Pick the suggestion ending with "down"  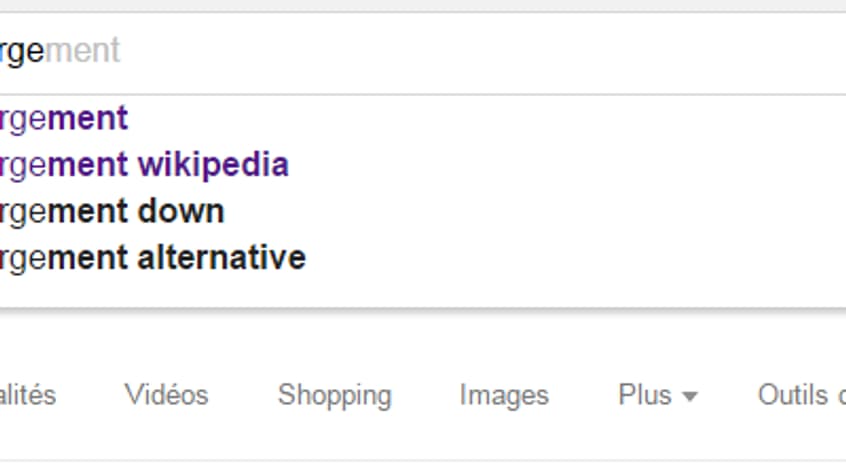tap(112, 211)
